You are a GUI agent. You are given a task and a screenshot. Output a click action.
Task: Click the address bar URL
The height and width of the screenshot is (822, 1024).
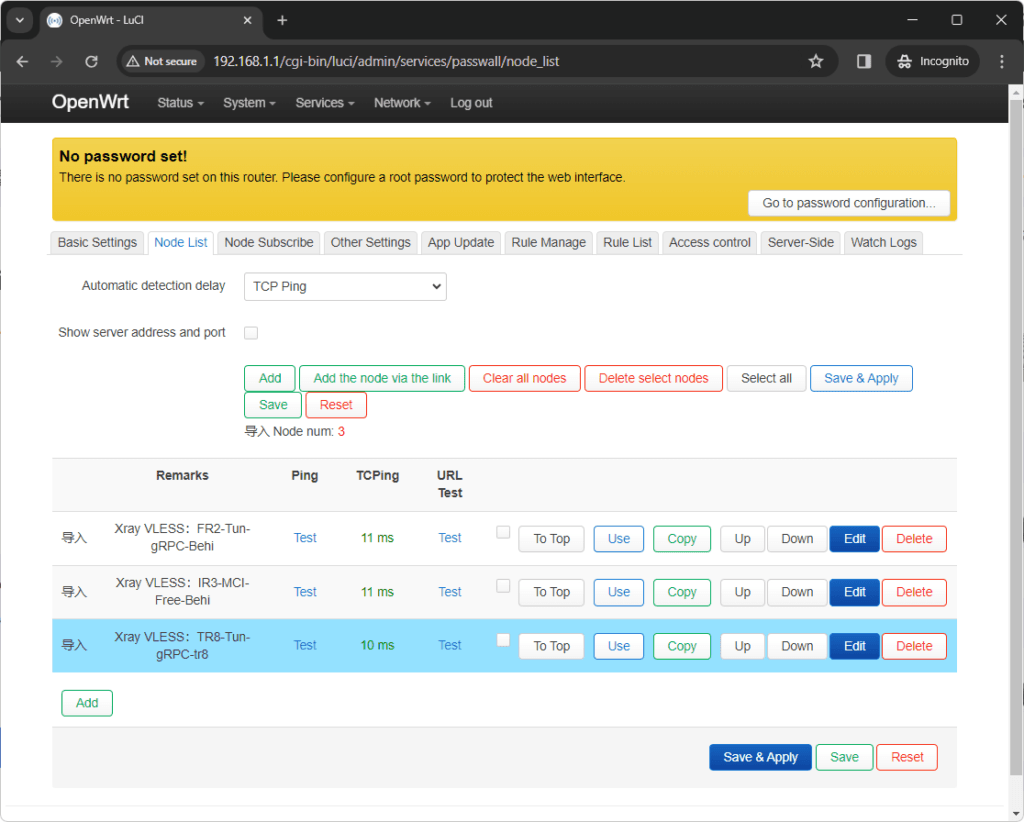(x=386, y=61)
